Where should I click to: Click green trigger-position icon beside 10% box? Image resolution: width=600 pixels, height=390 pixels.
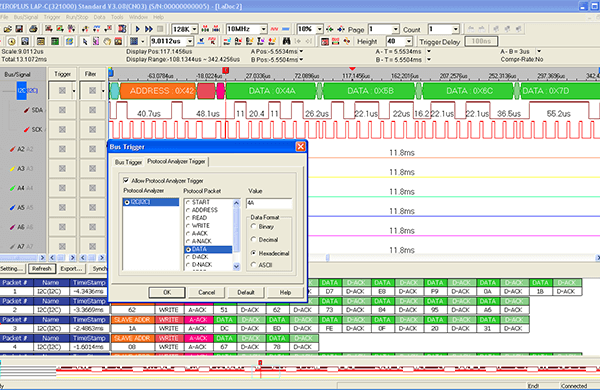click(330, 29)
